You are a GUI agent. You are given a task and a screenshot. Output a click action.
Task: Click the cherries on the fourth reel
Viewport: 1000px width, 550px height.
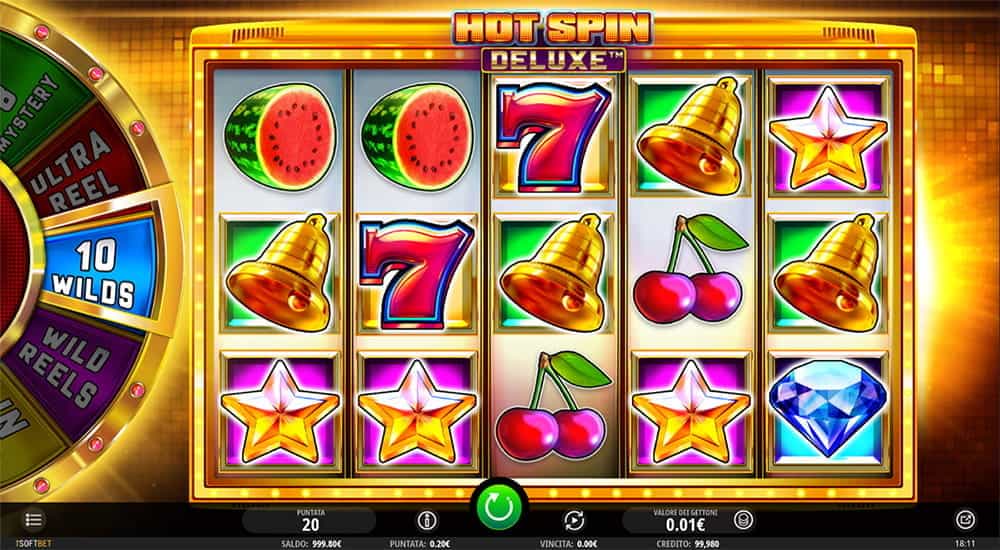(x=689, y=269)
